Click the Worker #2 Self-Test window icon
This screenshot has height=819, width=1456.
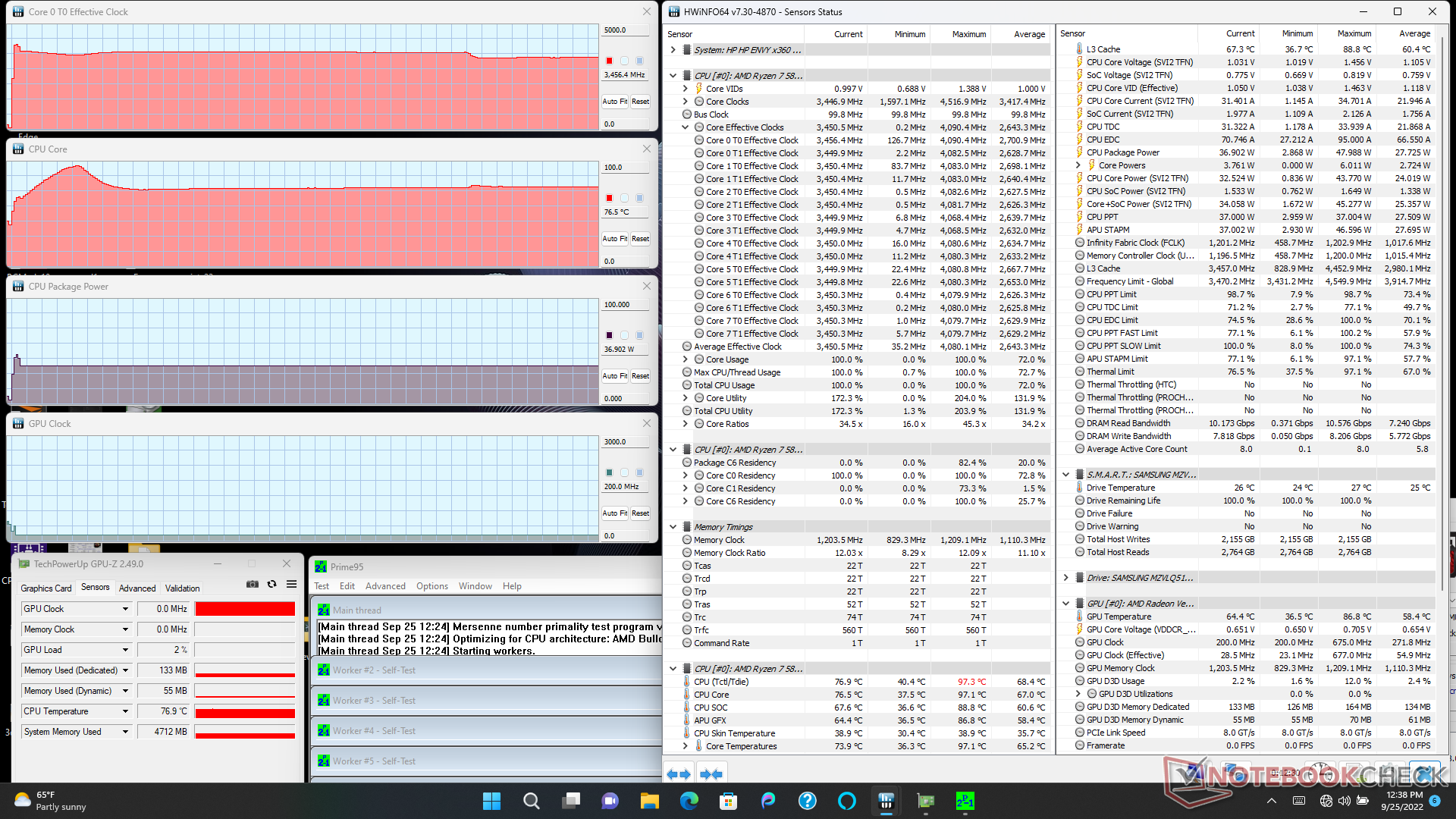click(x=324, y=670)
